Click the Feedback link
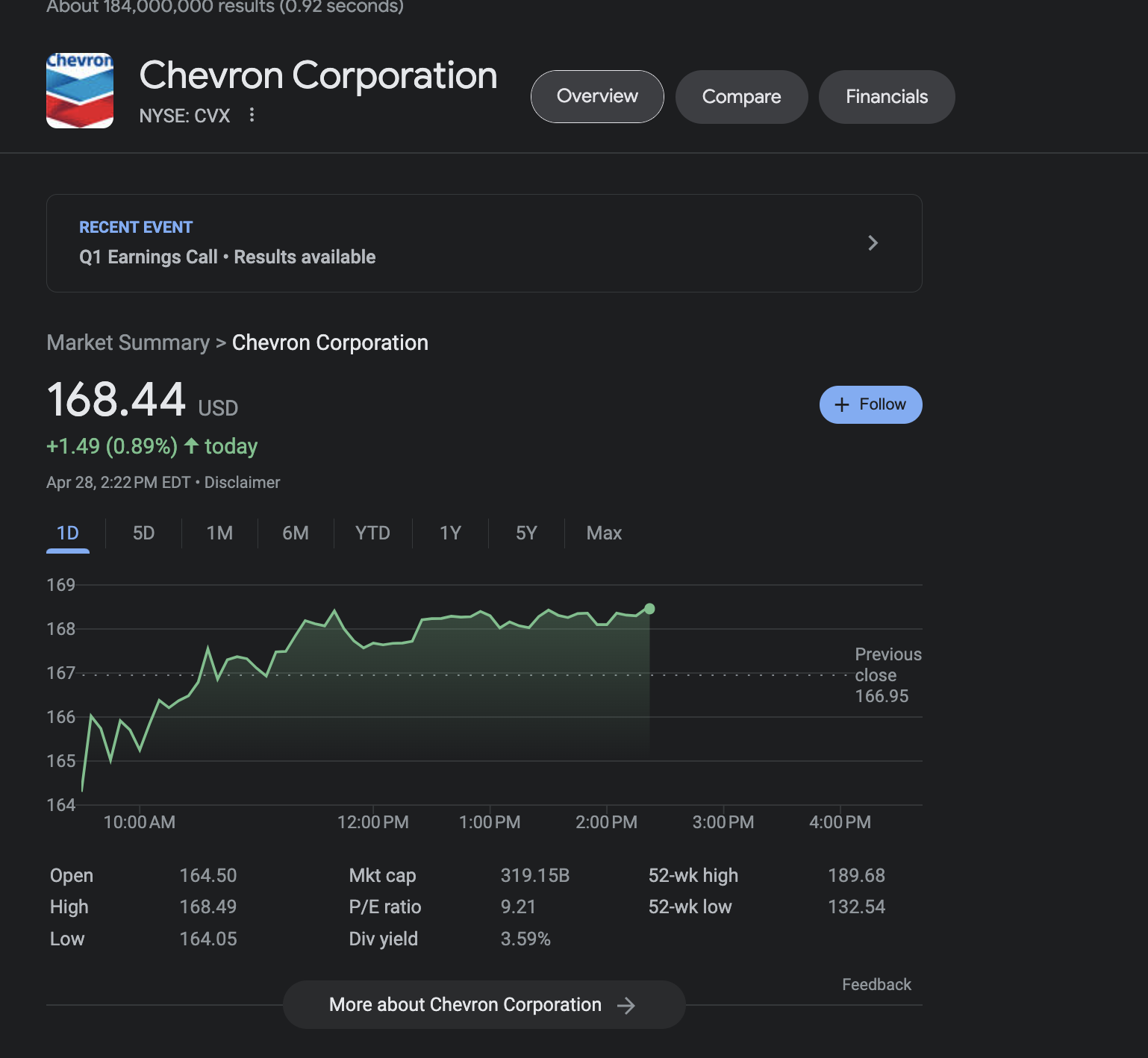 (876, 985)
